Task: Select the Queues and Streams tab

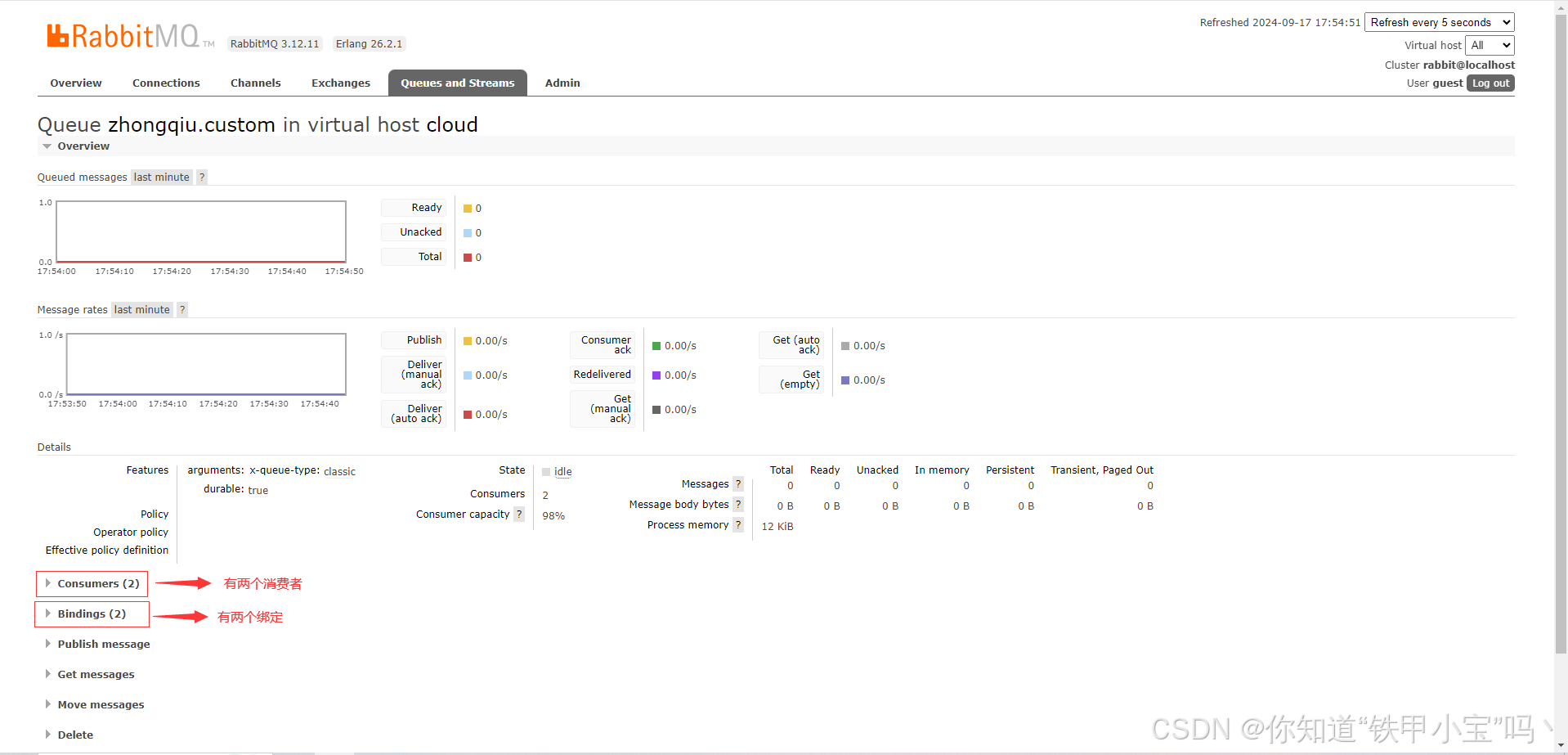Action: [x=458, y=83]
